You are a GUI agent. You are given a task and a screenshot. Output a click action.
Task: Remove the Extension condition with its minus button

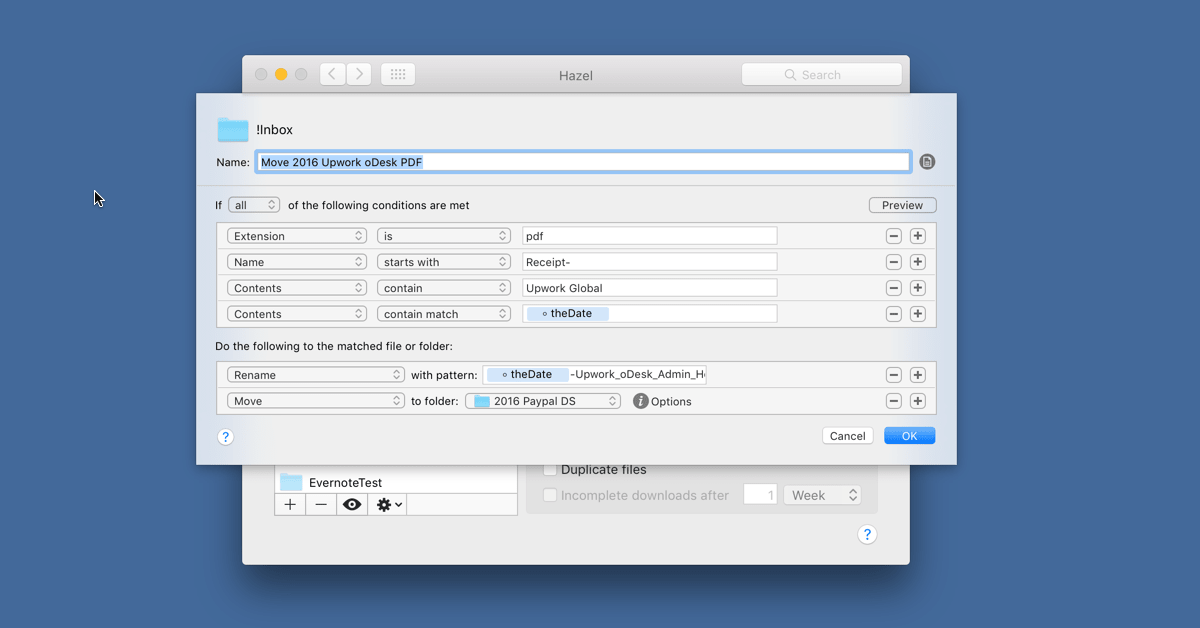[893, 236]
